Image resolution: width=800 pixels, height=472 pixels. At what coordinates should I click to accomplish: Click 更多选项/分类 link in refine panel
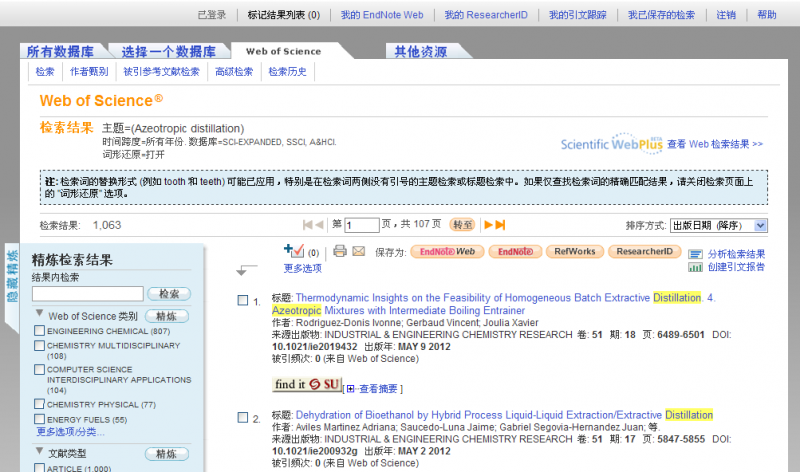coord(70,432)
